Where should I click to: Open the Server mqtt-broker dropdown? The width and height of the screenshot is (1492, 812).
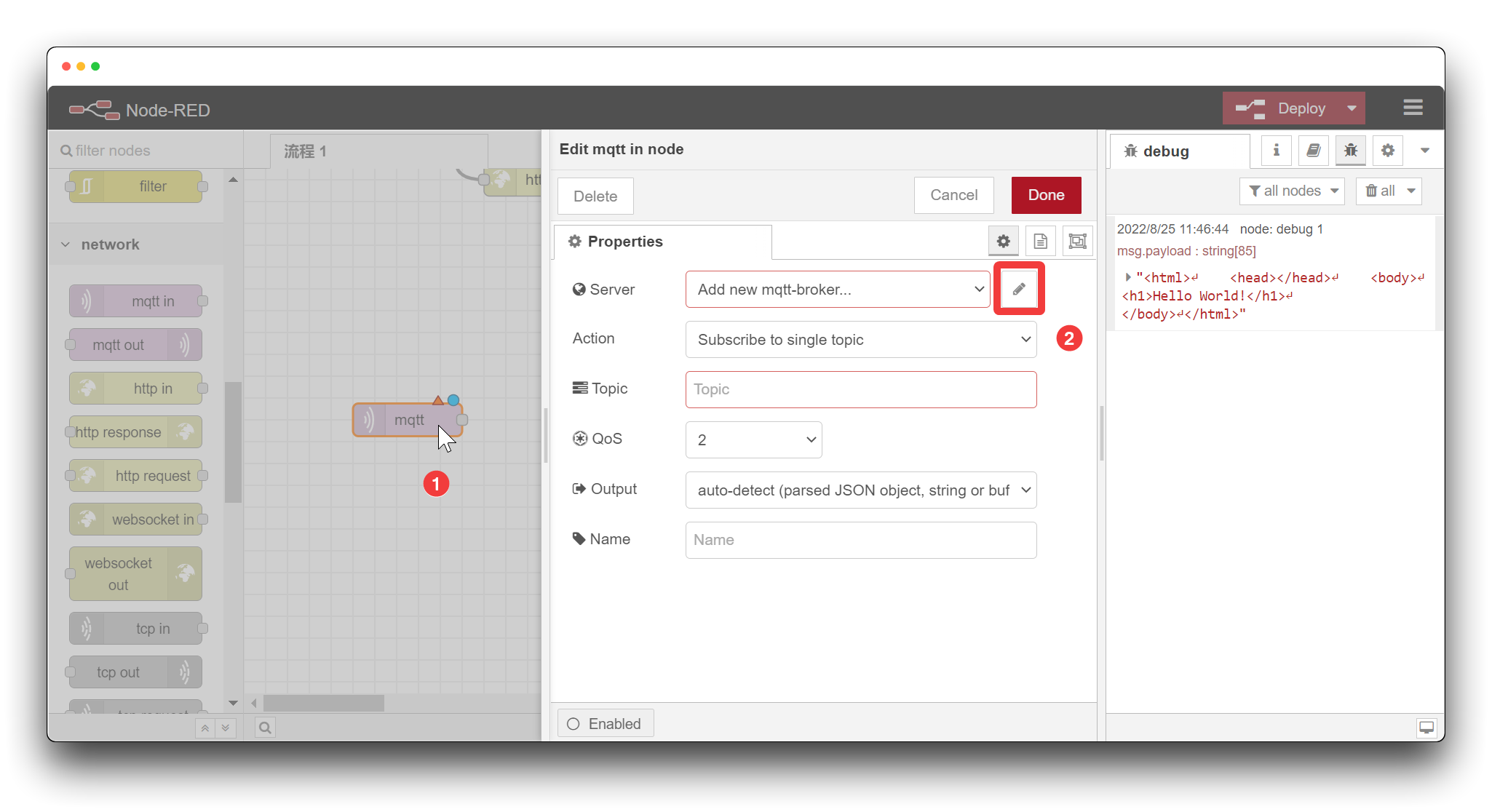(838, 290)
